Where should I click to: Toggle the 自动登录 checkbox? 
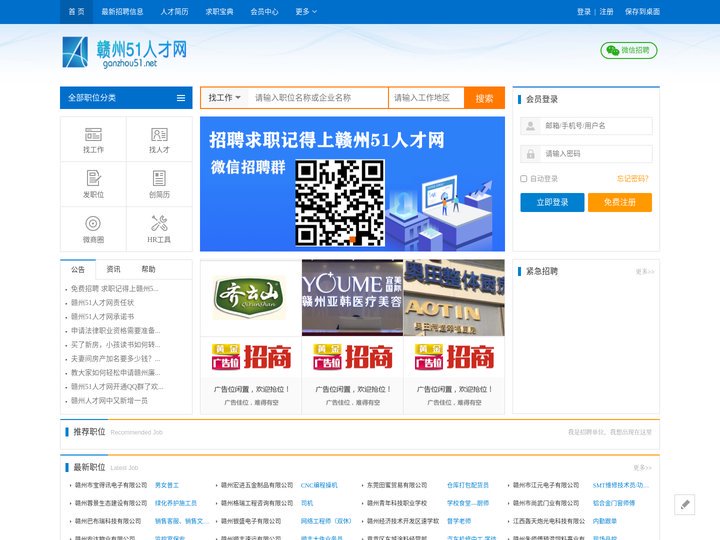(523, 179)
